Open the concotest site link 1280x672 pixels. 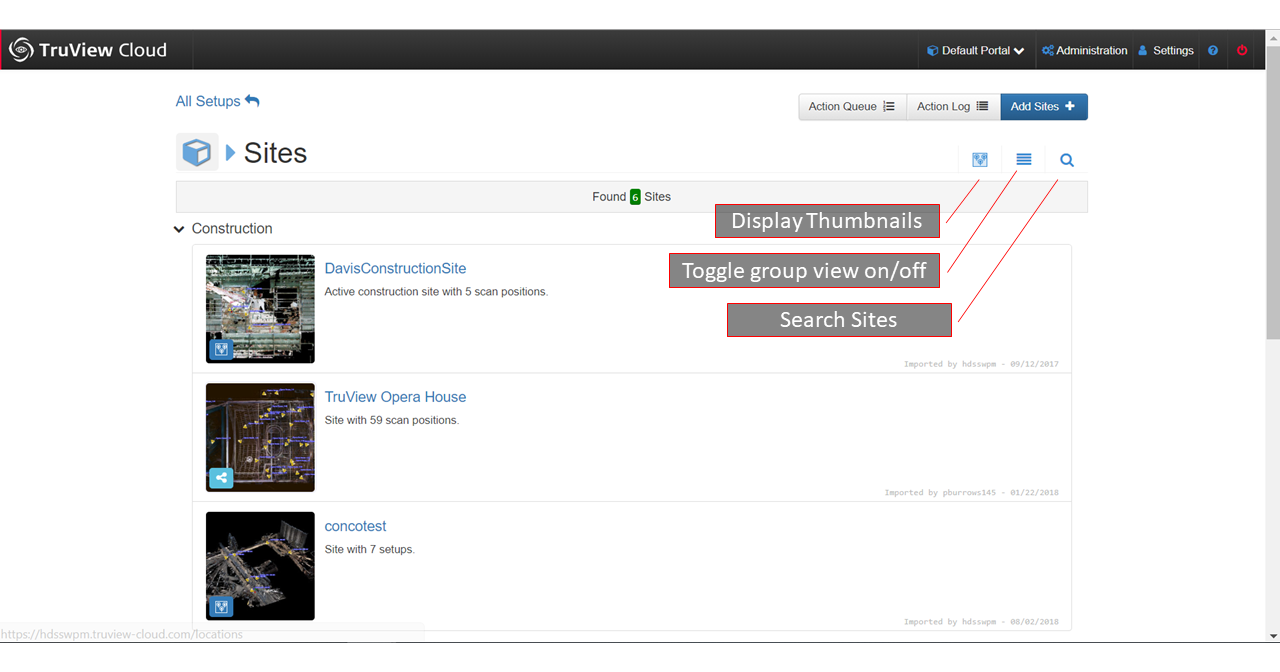pos(355,526)
